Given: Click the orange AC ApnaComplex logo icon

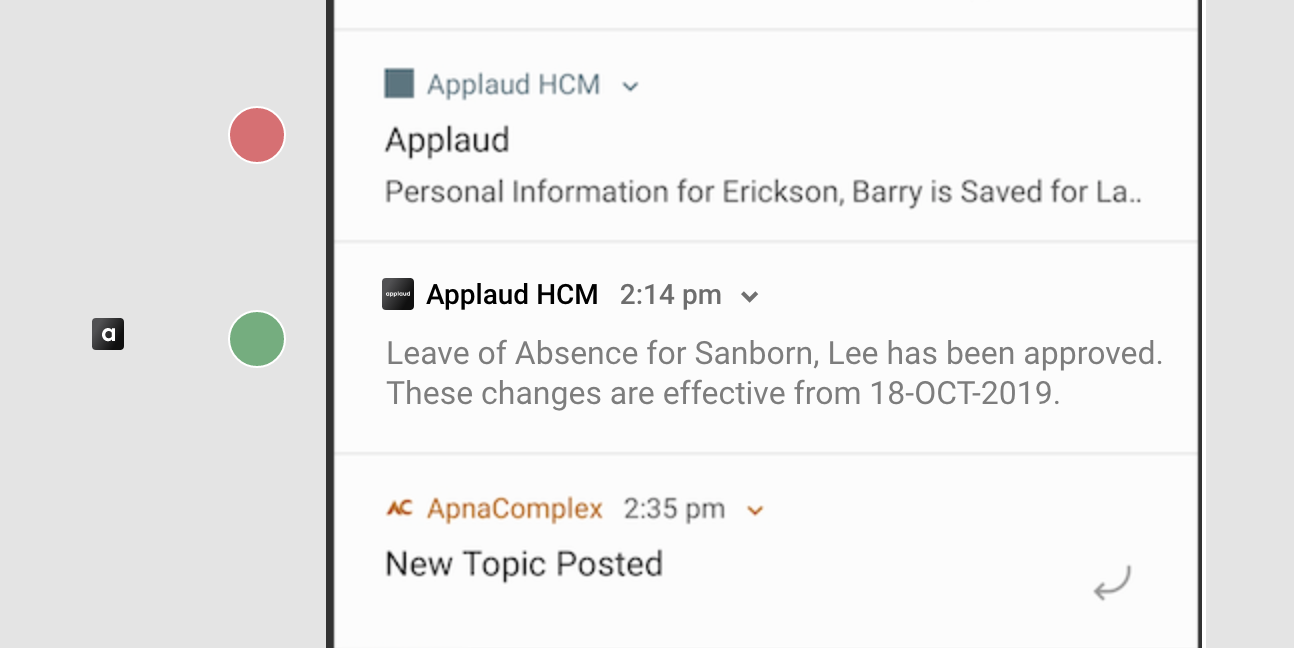Looking at the screenshot, I should (399, 509).
